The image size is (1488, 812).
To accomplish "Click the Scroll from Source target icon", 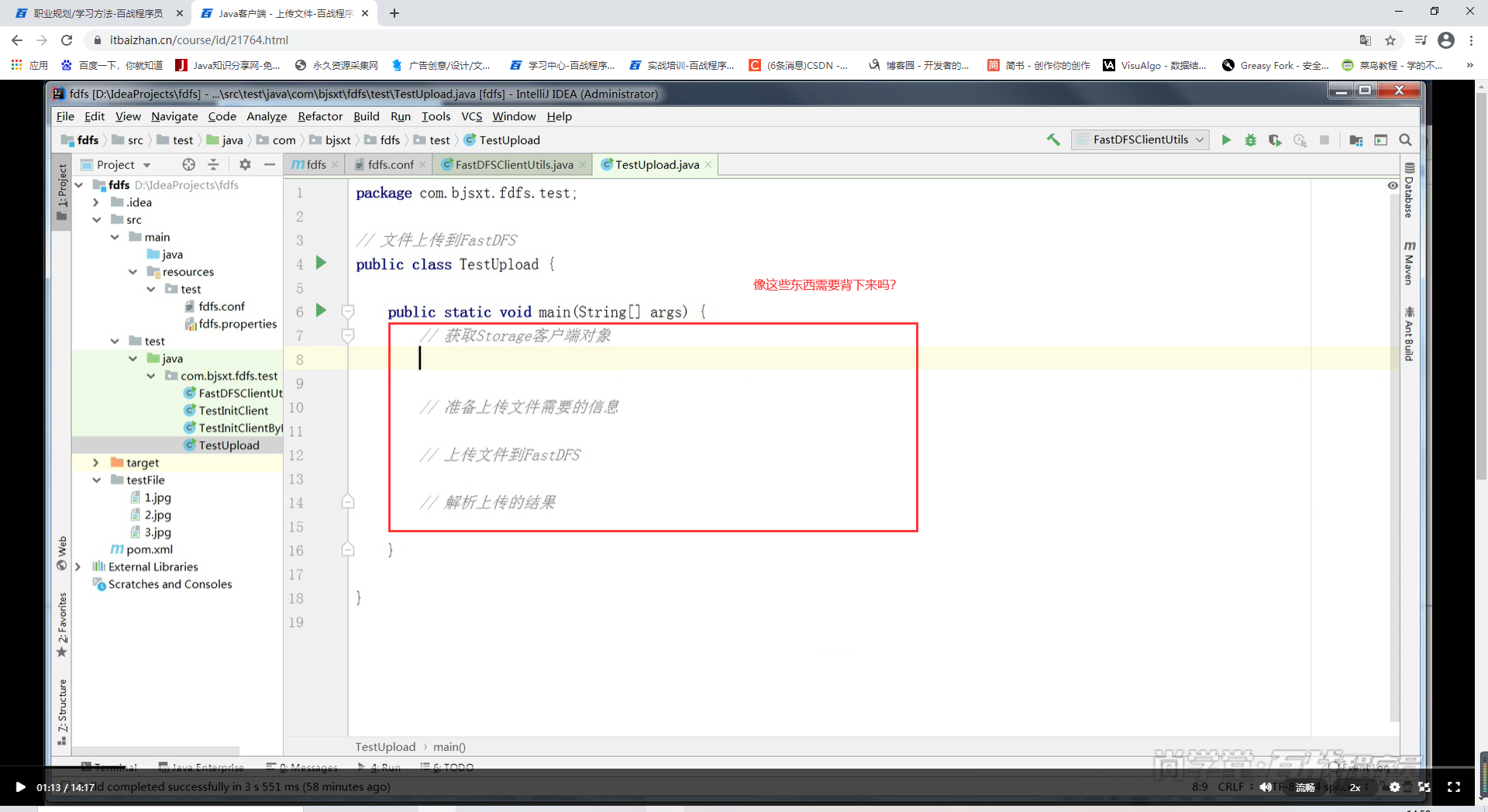I will point(188,164).
